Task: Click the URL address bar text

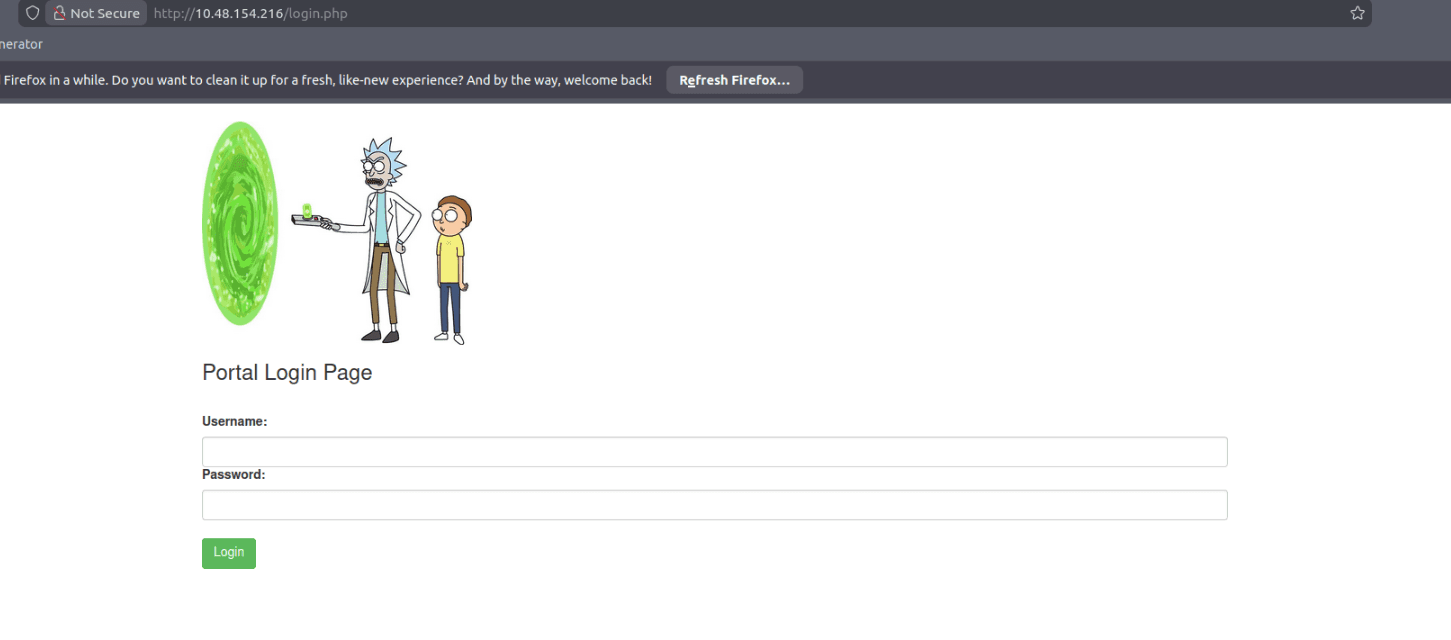Action: [251, 13]
